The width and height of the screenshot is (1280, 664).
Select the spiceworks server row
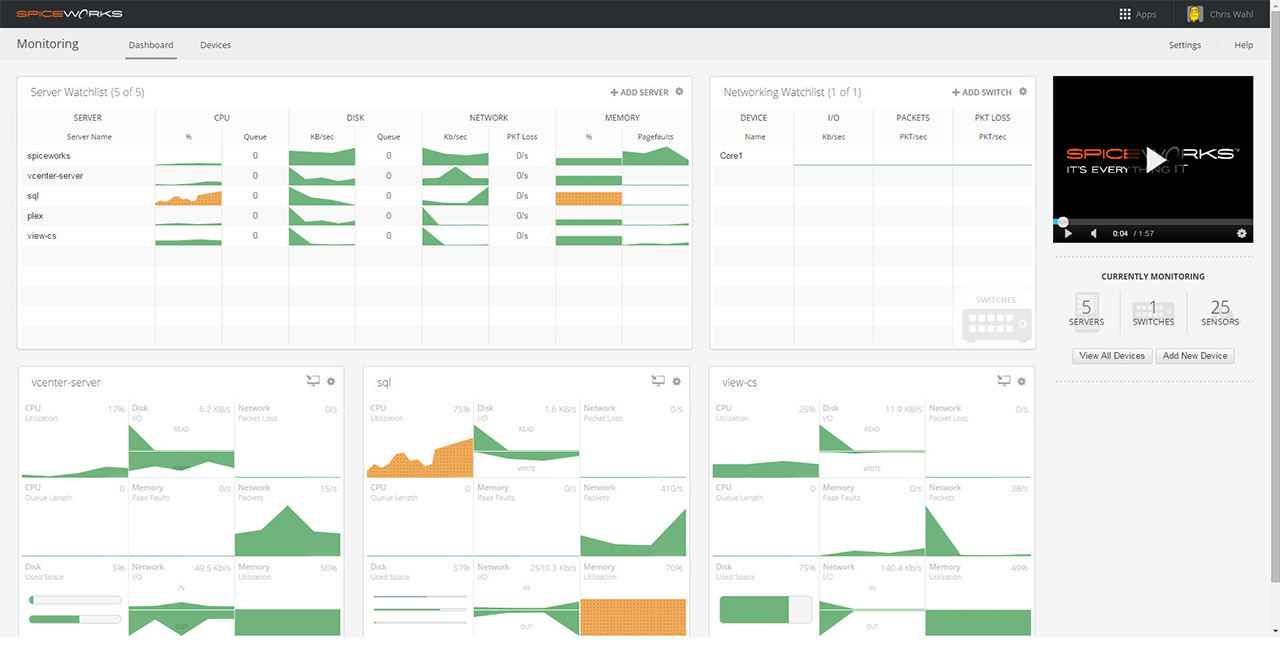[355, 156]
